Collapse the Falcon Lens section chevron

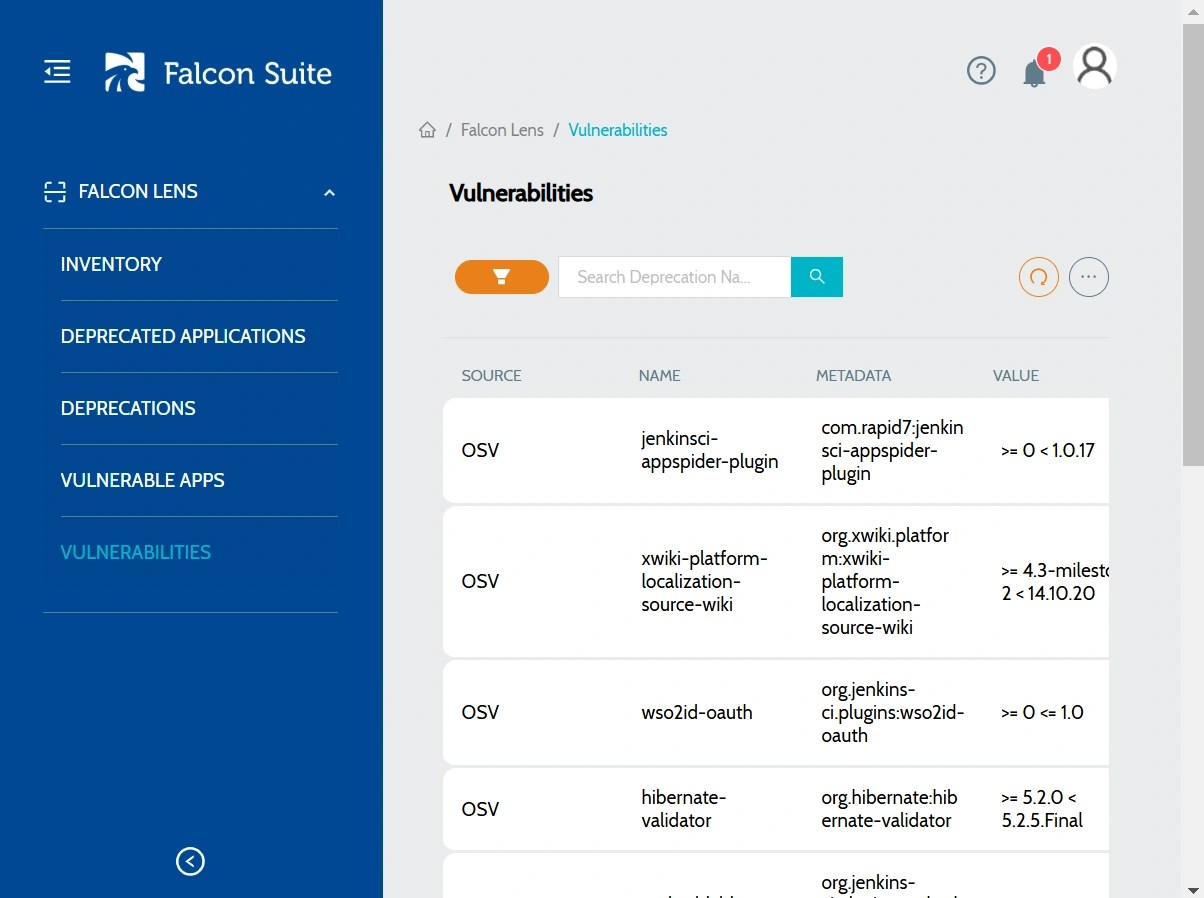[329, 193]
